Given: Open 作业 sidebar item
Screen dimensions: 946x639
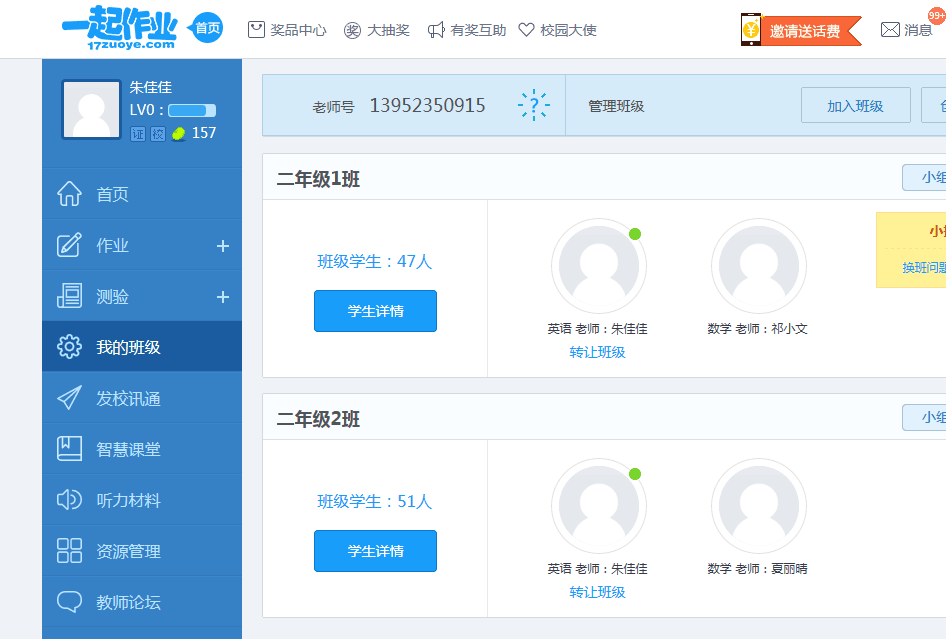Looking at the screenshot, I should [142, 246].
